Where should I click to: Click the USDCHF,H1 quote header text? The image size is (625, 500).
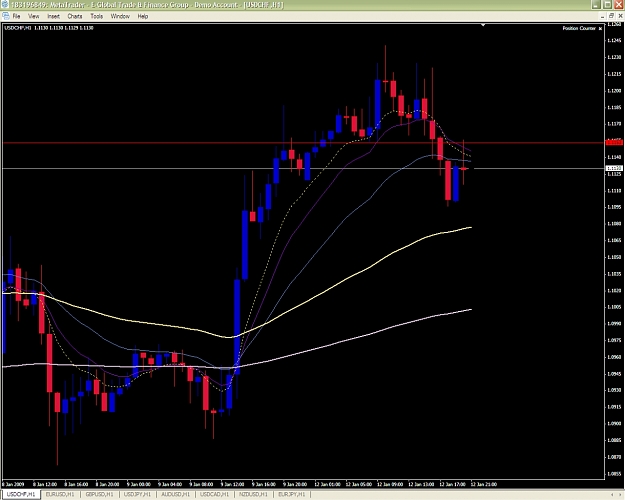49,28
